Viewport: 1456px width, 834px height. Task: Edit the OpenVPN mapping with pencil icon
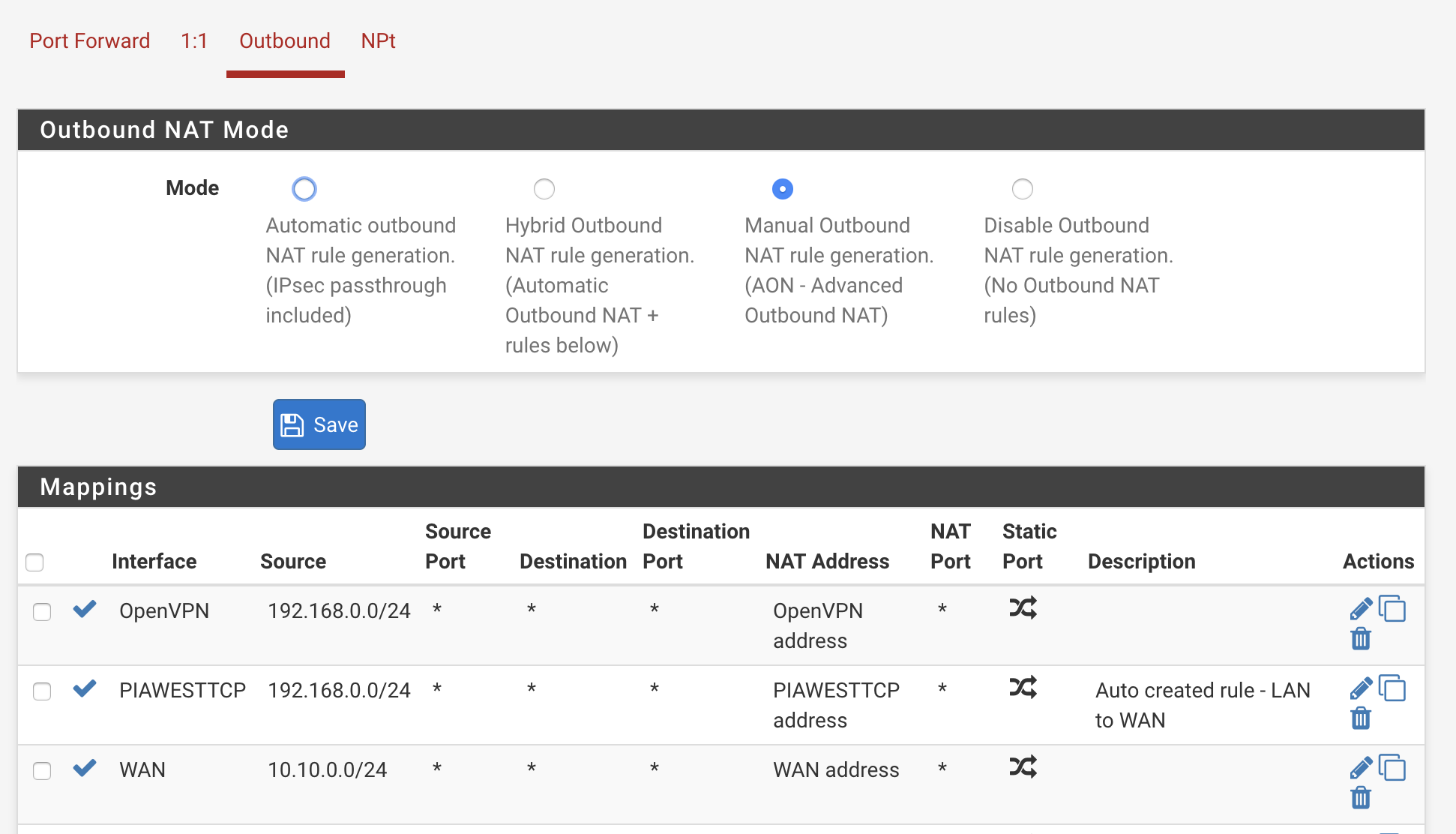pos(1360,609)
